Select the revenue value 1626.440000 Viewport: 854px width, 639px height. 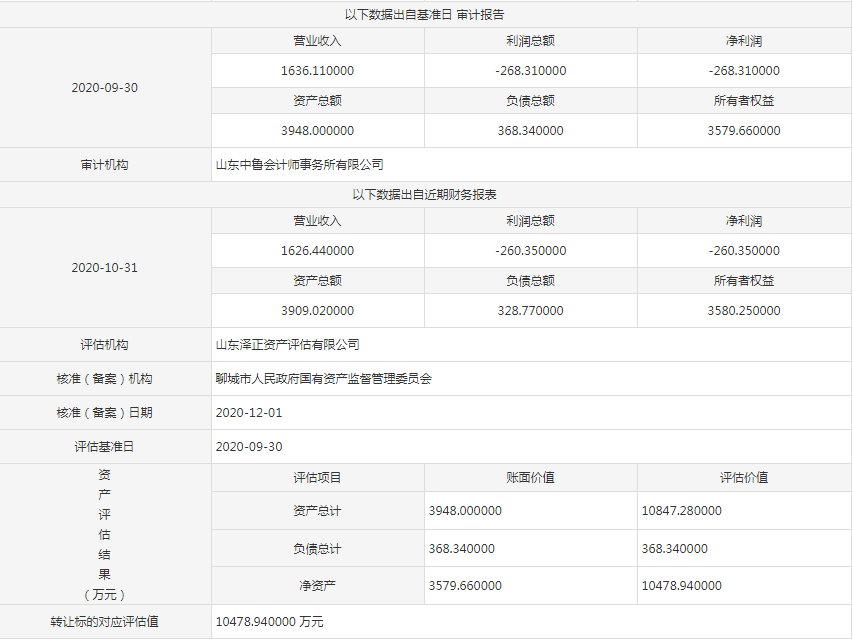click(x=317, y=251)
